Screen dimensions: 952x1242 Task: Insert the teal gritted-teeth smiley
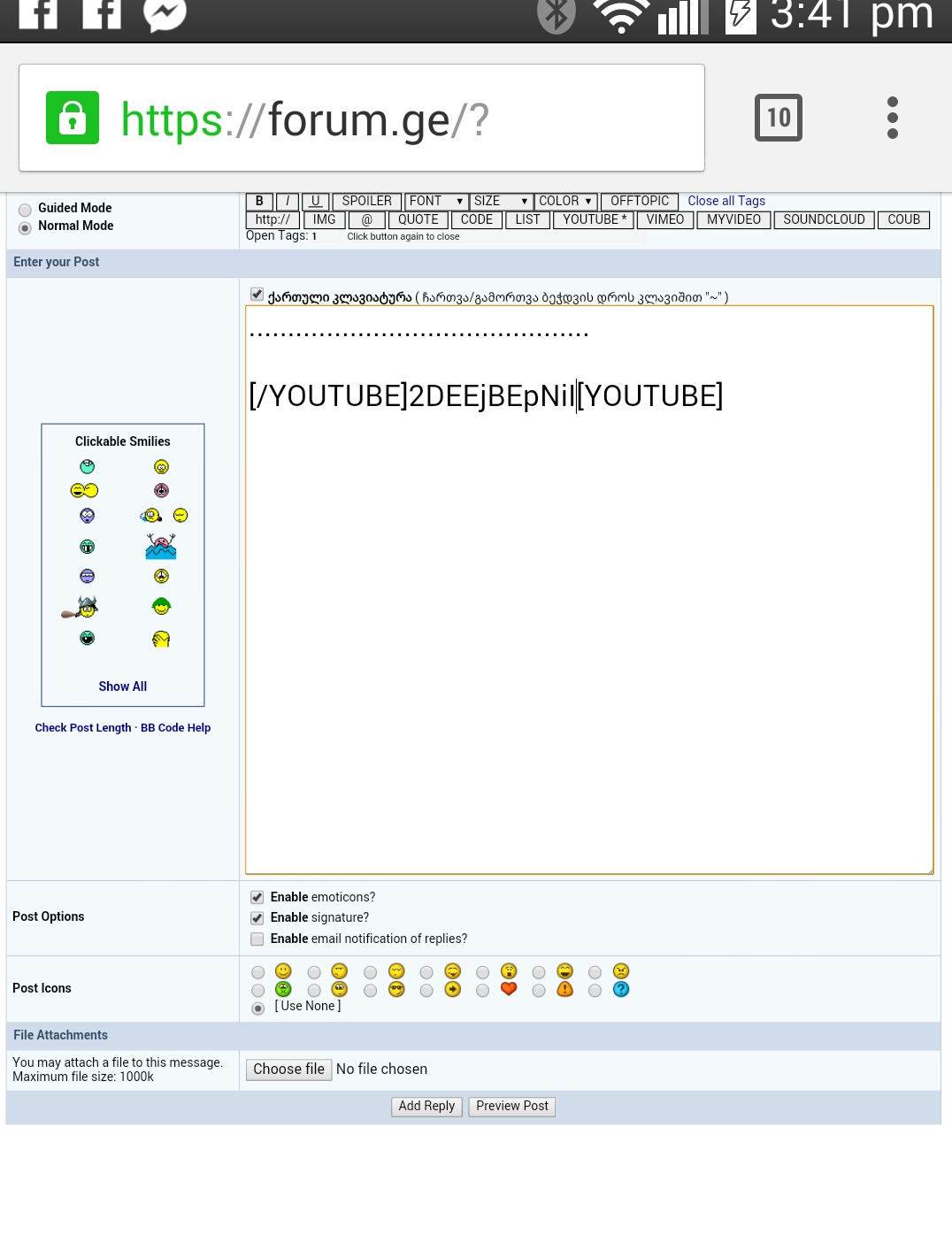pos(87,547)
